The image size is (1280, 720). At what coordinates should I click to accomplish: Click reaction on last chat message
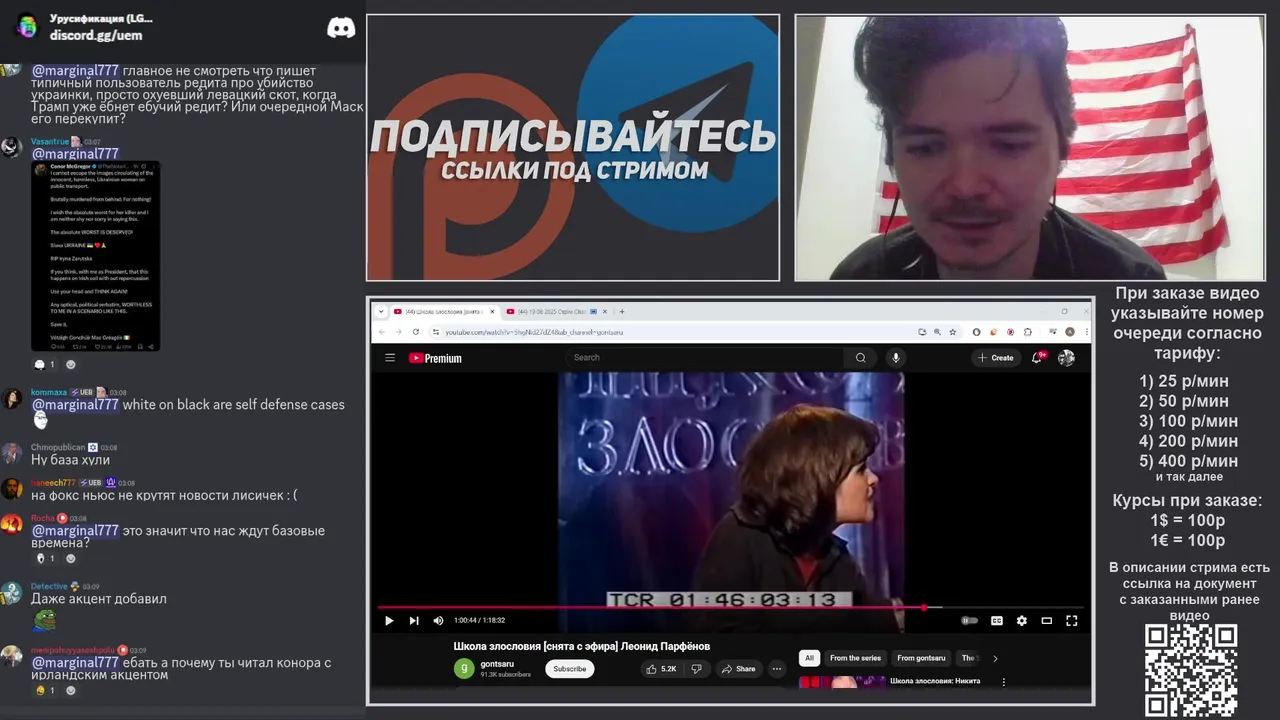pyautogui.click(x=45, y=690)
